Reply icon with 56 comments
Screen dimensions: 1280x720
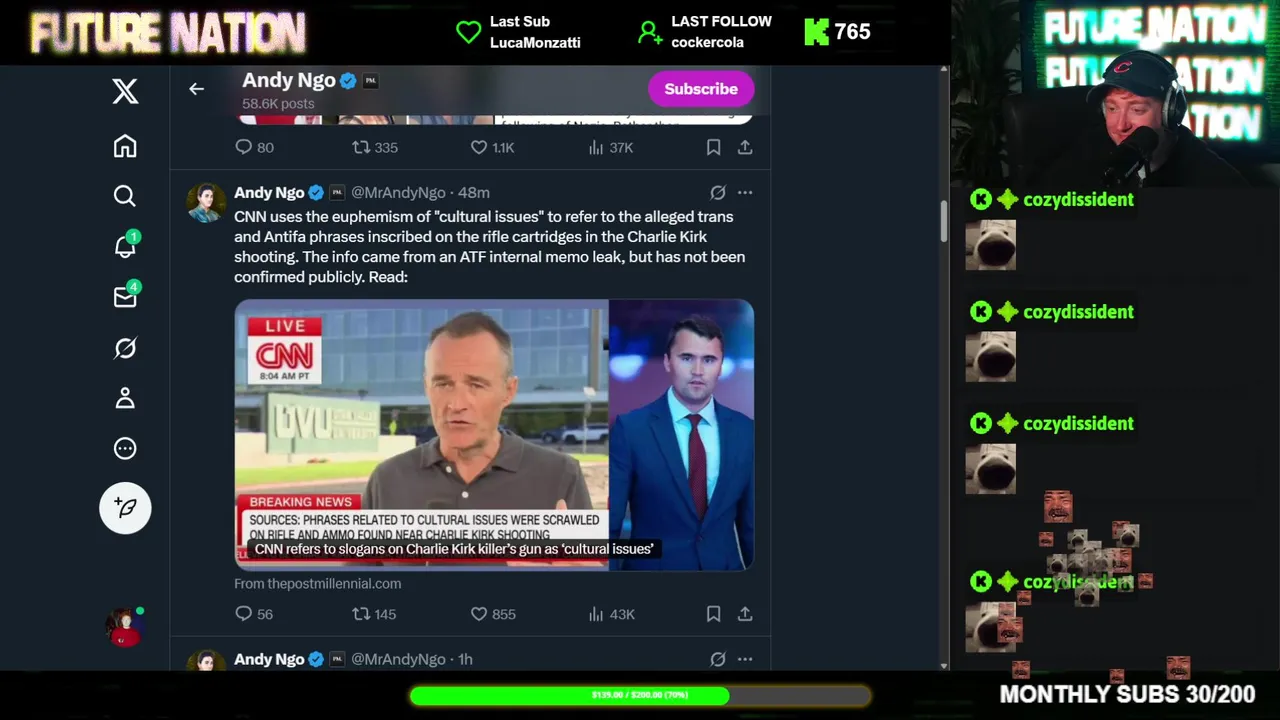click(x=243, y=614)
